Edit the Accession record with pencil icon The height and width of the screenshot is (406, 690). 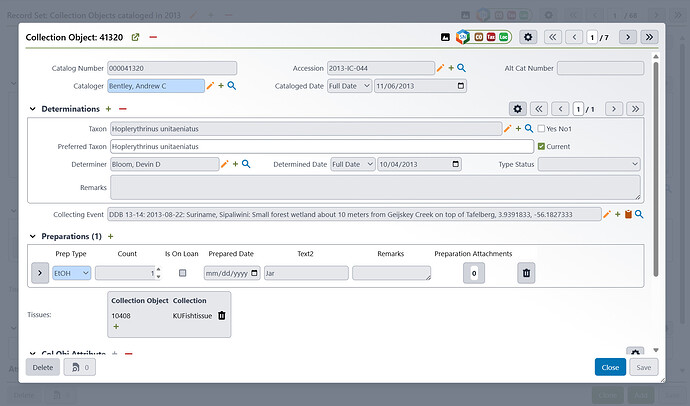point(440,68)
